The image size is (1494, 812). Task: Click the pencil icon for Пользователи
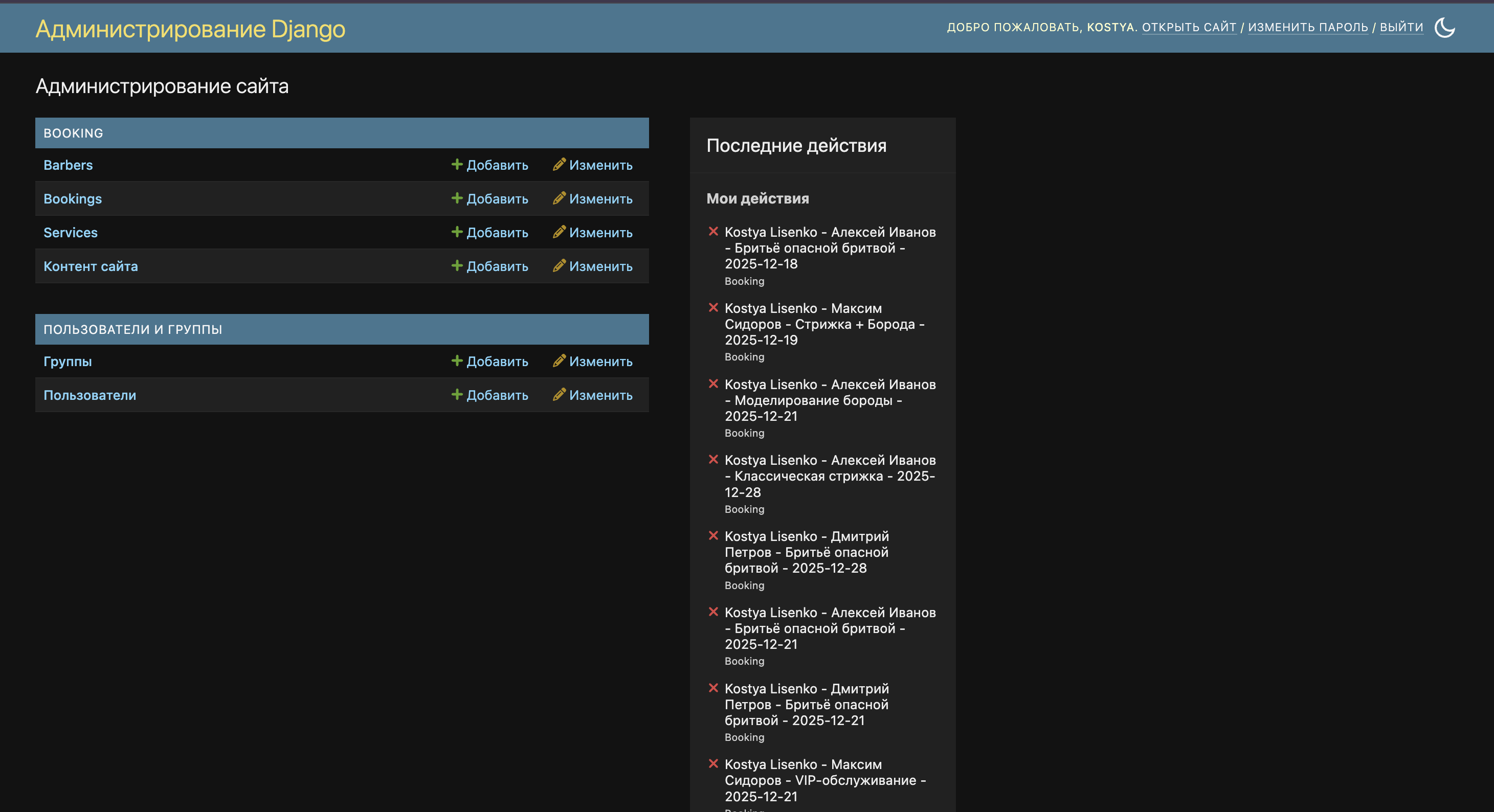pyautogui.click(x=559, y=394)
